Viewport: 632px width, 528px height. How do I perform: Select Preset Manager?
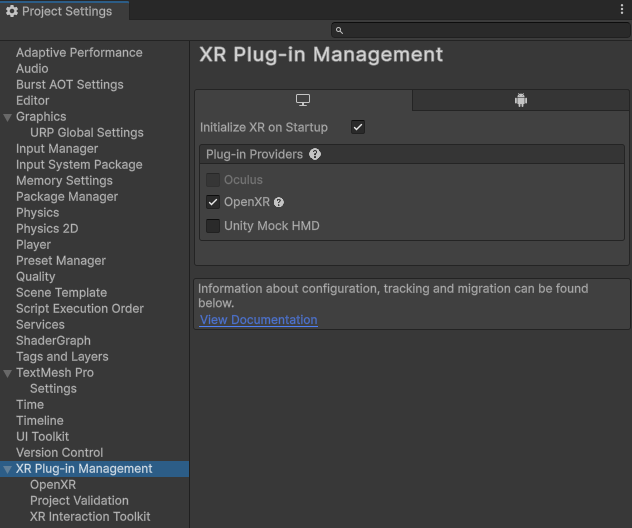(61, 260)
